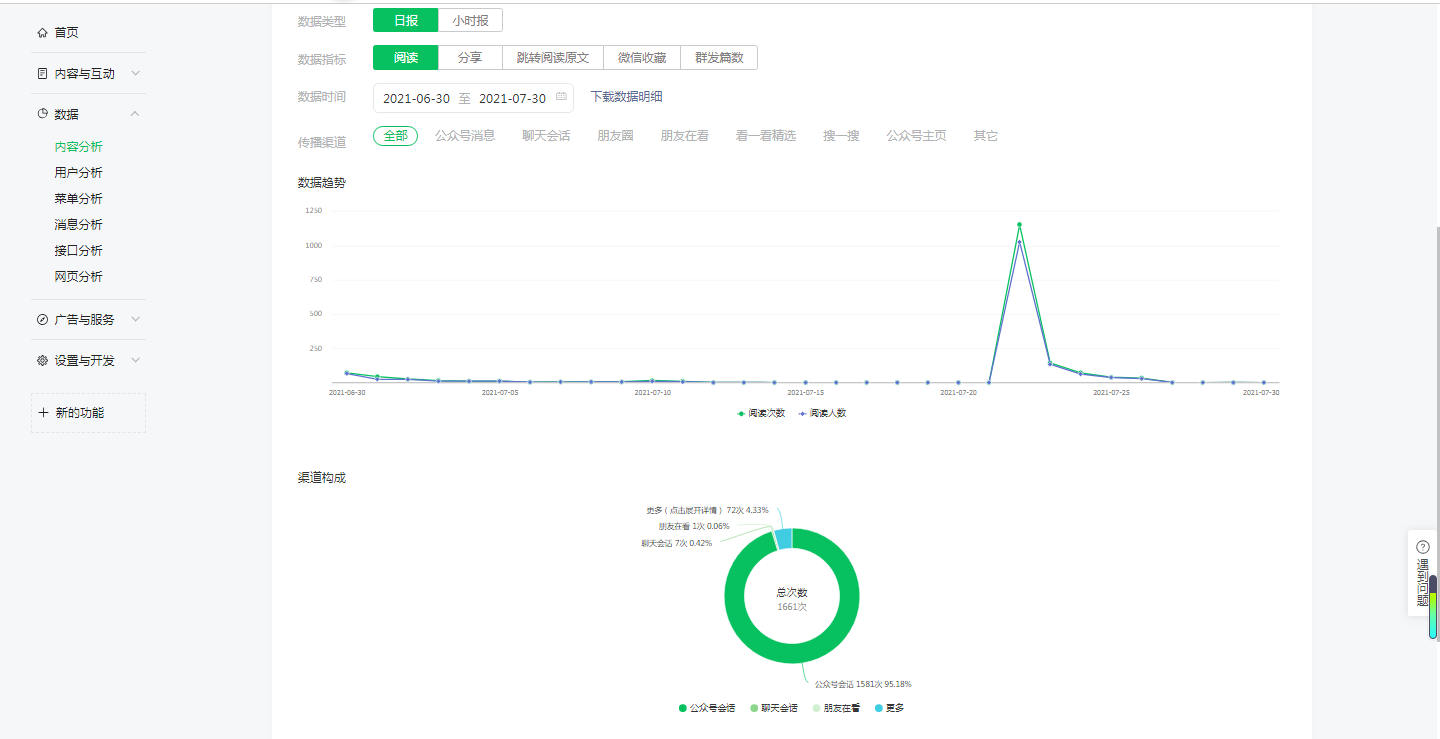Click the 设置与开发 gear icon
This screenshot has height=739, width=1440.
coord(42,361)
